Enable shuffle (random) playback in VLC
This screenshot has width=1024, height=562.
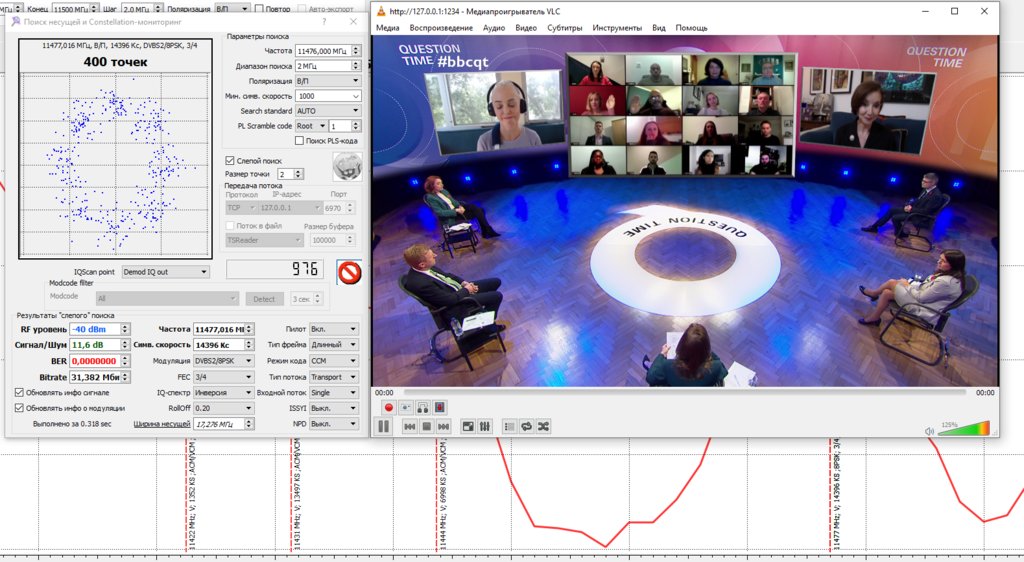coord(543,426)
